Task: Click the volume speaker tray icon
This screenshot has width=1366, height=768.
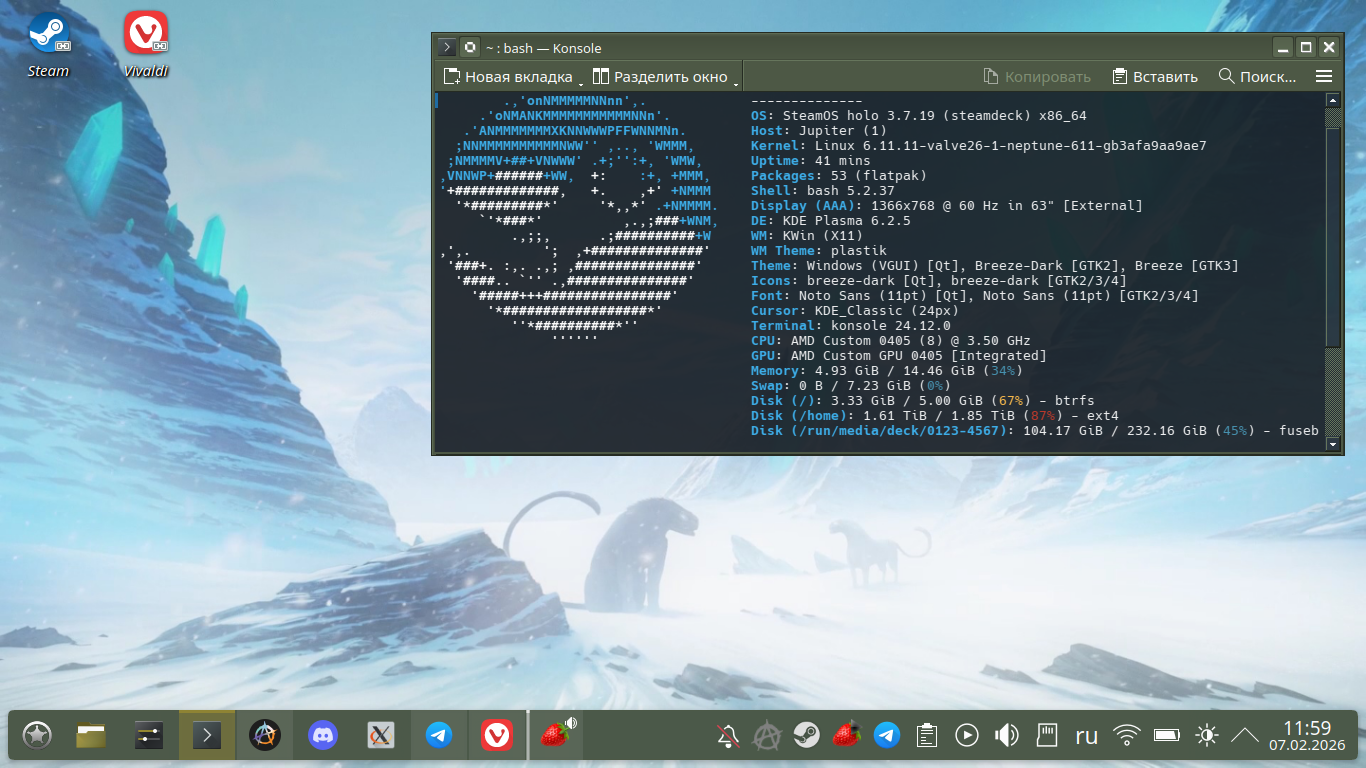Action: coord(1006,736)
